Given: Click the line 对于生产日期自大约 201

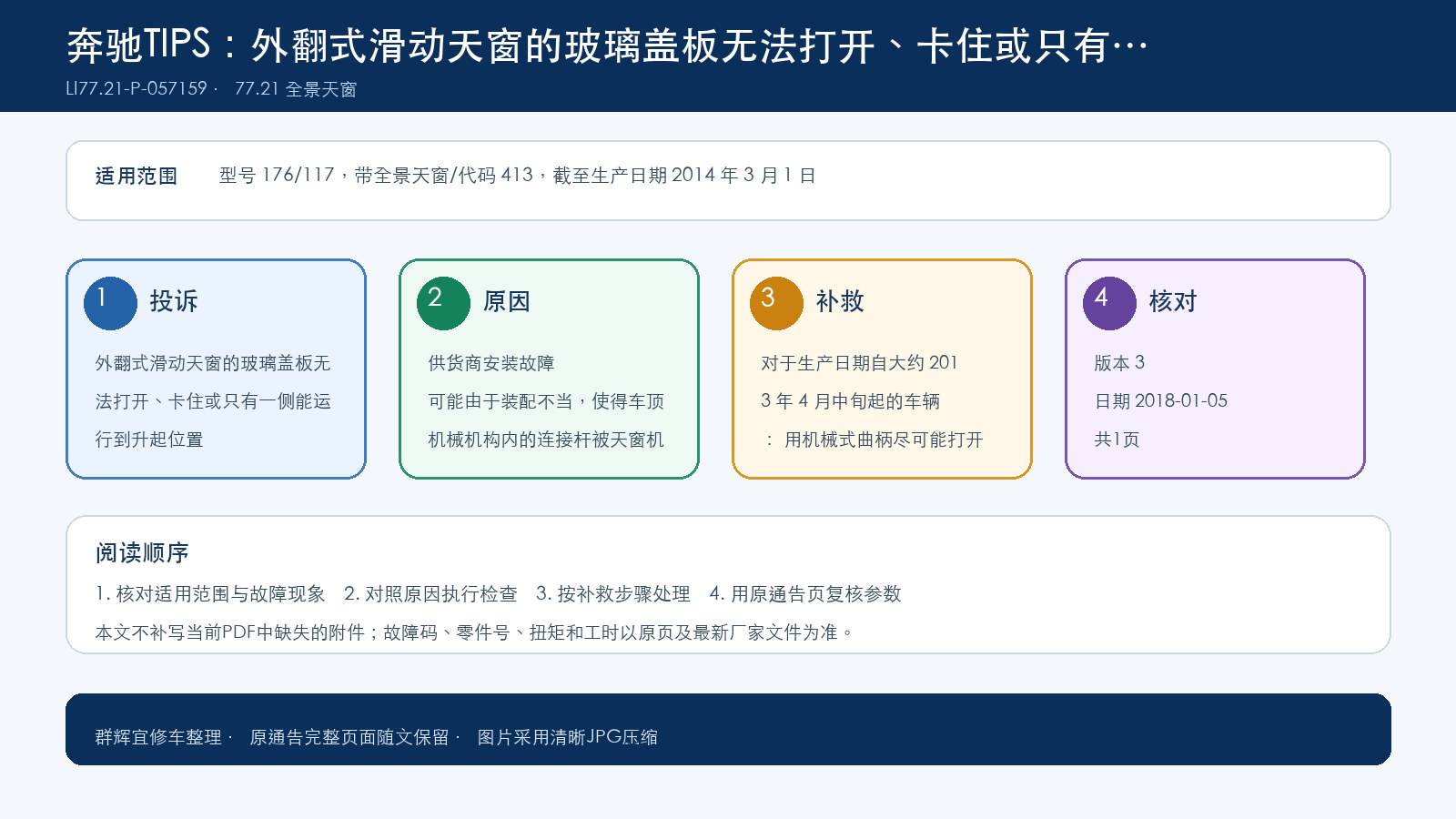Looking at the screenshot, I should [860, 363].
